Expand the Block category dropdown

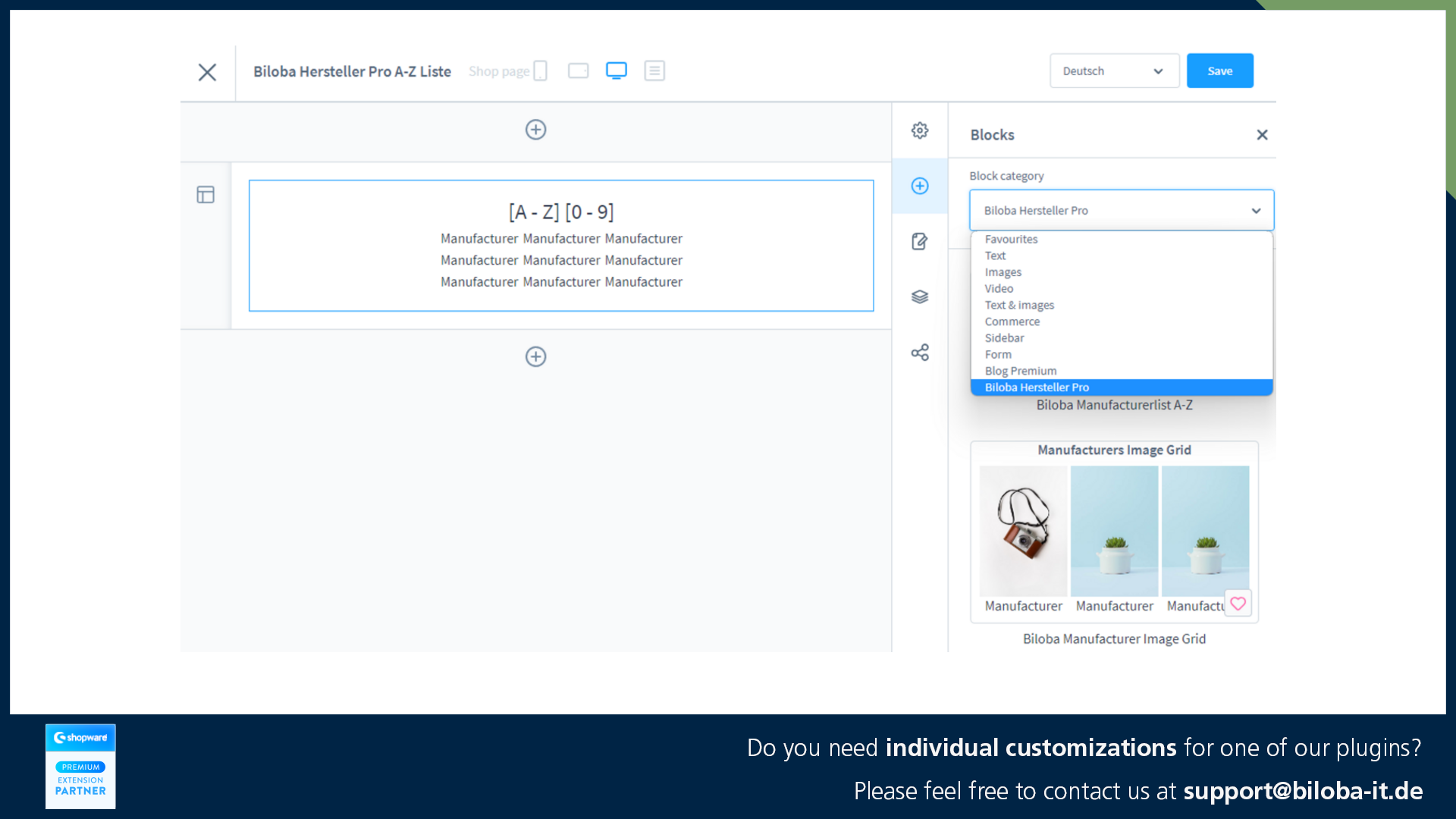click(x=1120, y=210)
